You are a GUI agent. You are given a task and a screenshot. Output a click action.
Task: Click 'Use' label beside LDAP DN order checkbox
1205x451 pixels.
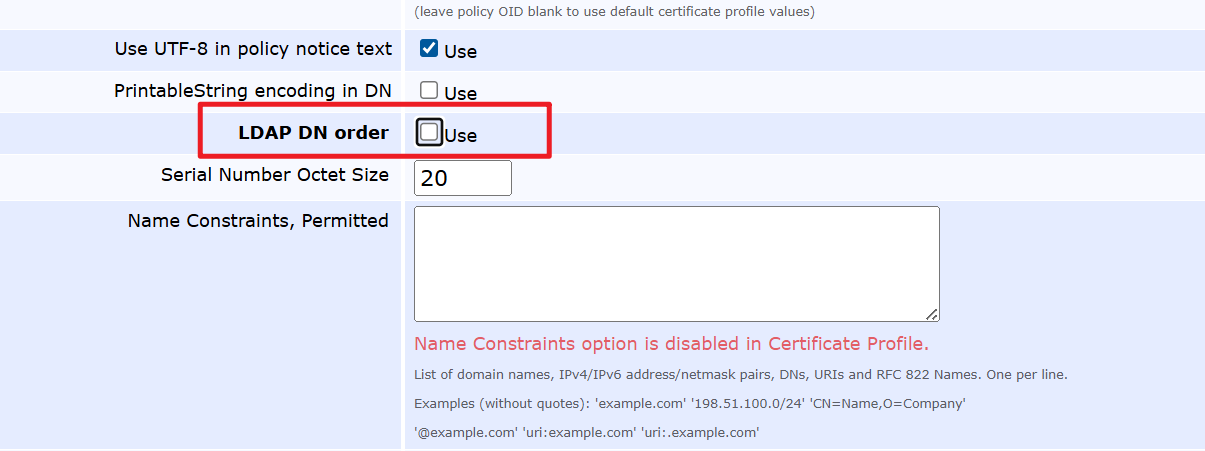click(460, 135)
